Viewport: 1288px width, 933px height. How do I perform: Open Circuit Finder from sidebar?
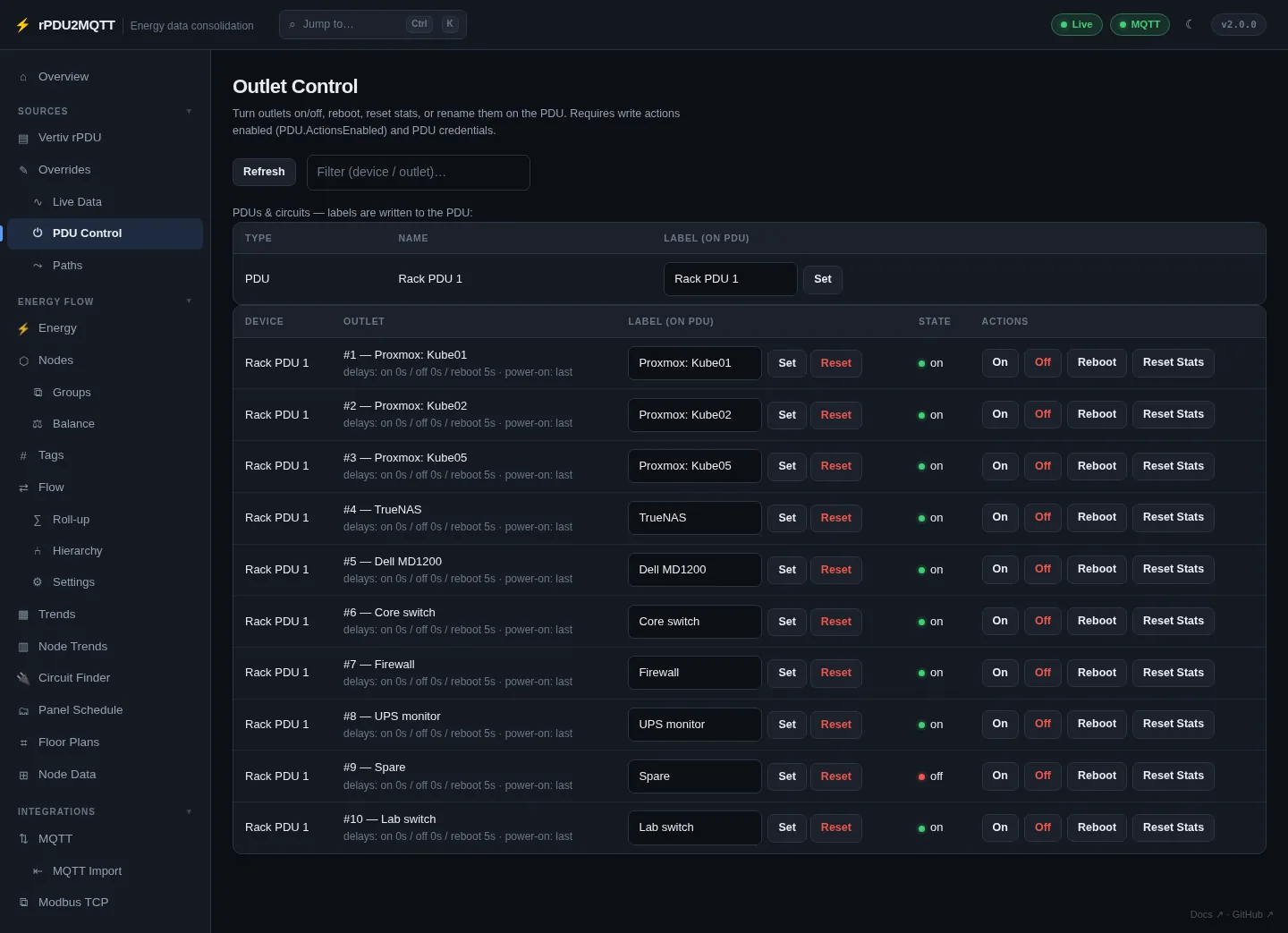pos(105,678)
